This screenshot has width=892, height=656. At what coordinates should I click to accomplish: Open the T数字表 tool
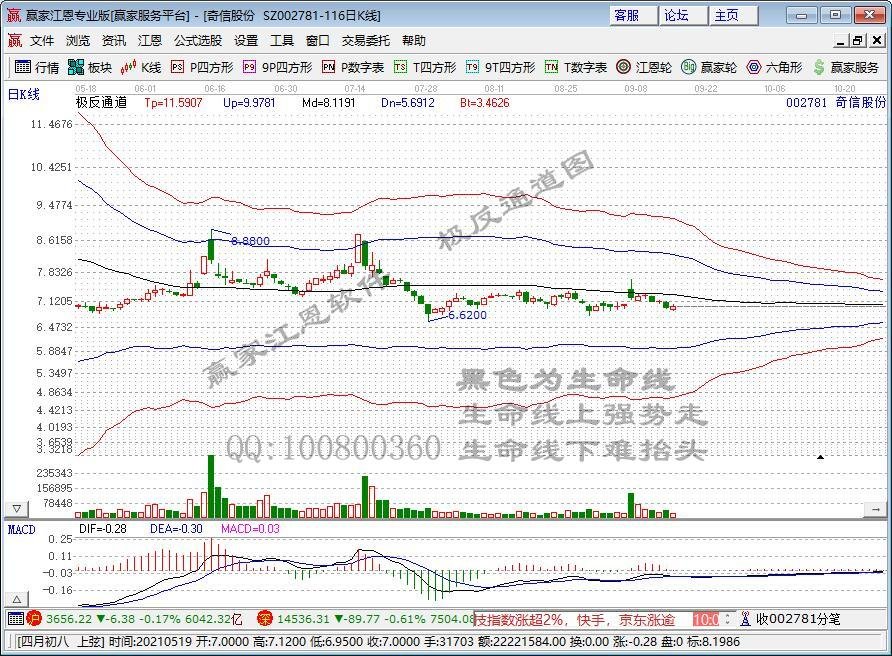(576, 67)
